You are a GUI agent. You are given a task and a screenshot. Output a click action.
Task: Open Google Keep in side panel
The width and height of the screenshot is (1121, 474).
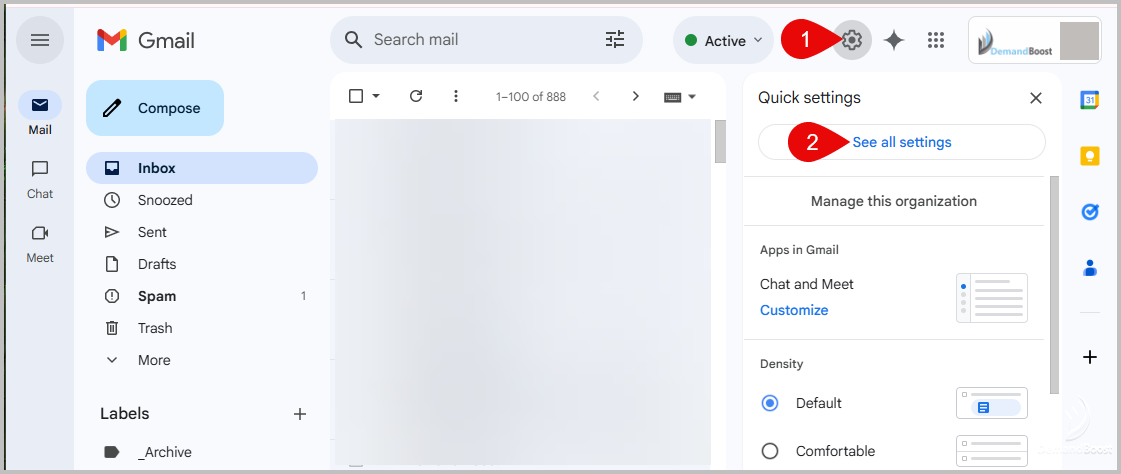pyautogui.click(x=1090, y=156)
